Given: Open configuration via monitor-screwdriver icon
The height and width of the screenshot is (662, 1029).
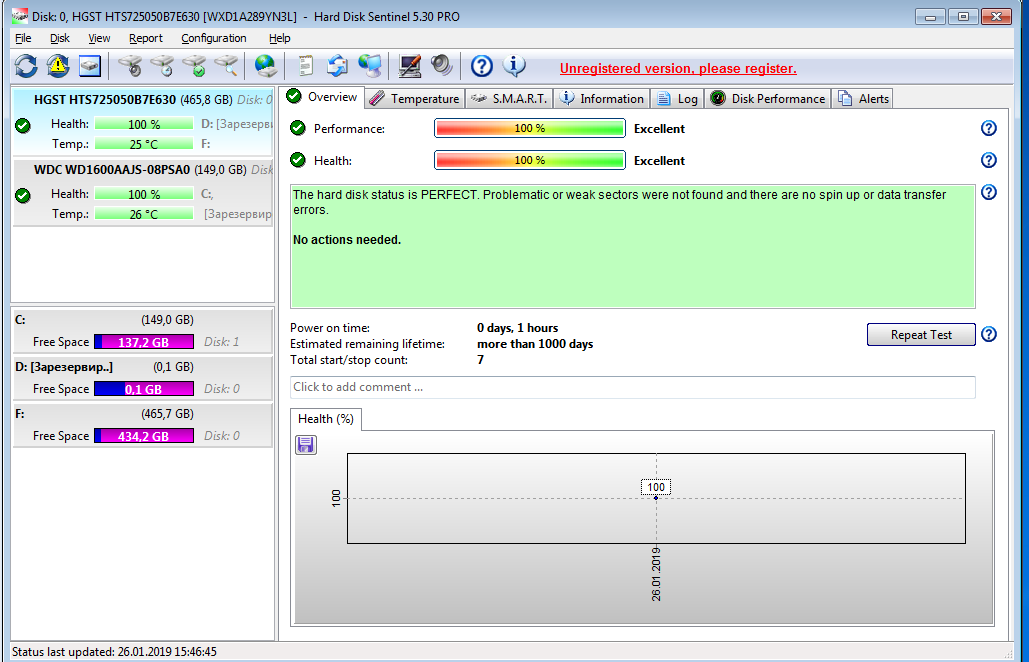Looking at the screenshot, I should tap(410, 66).
